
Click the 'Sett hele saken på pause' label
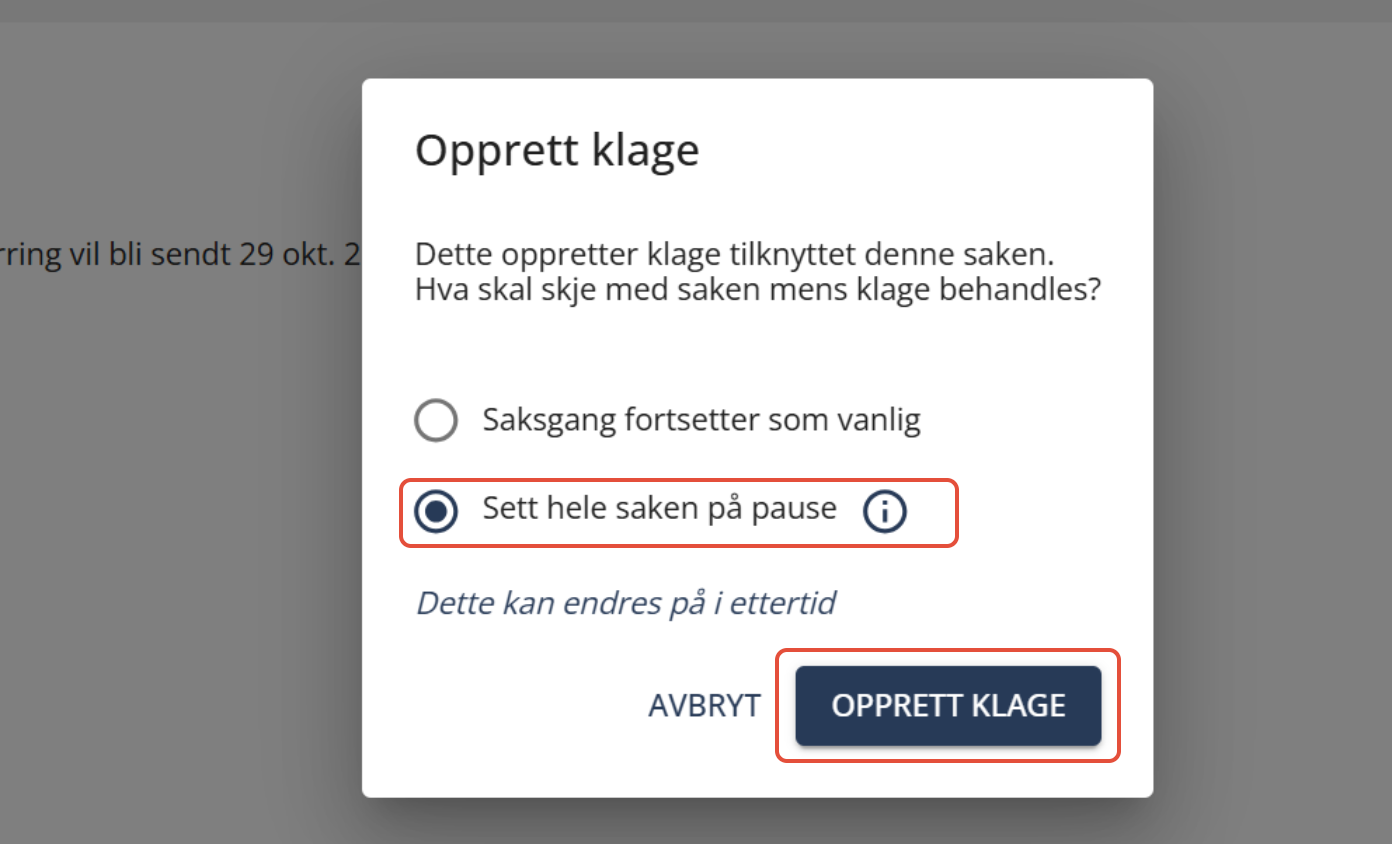click(x=660, y=509)
